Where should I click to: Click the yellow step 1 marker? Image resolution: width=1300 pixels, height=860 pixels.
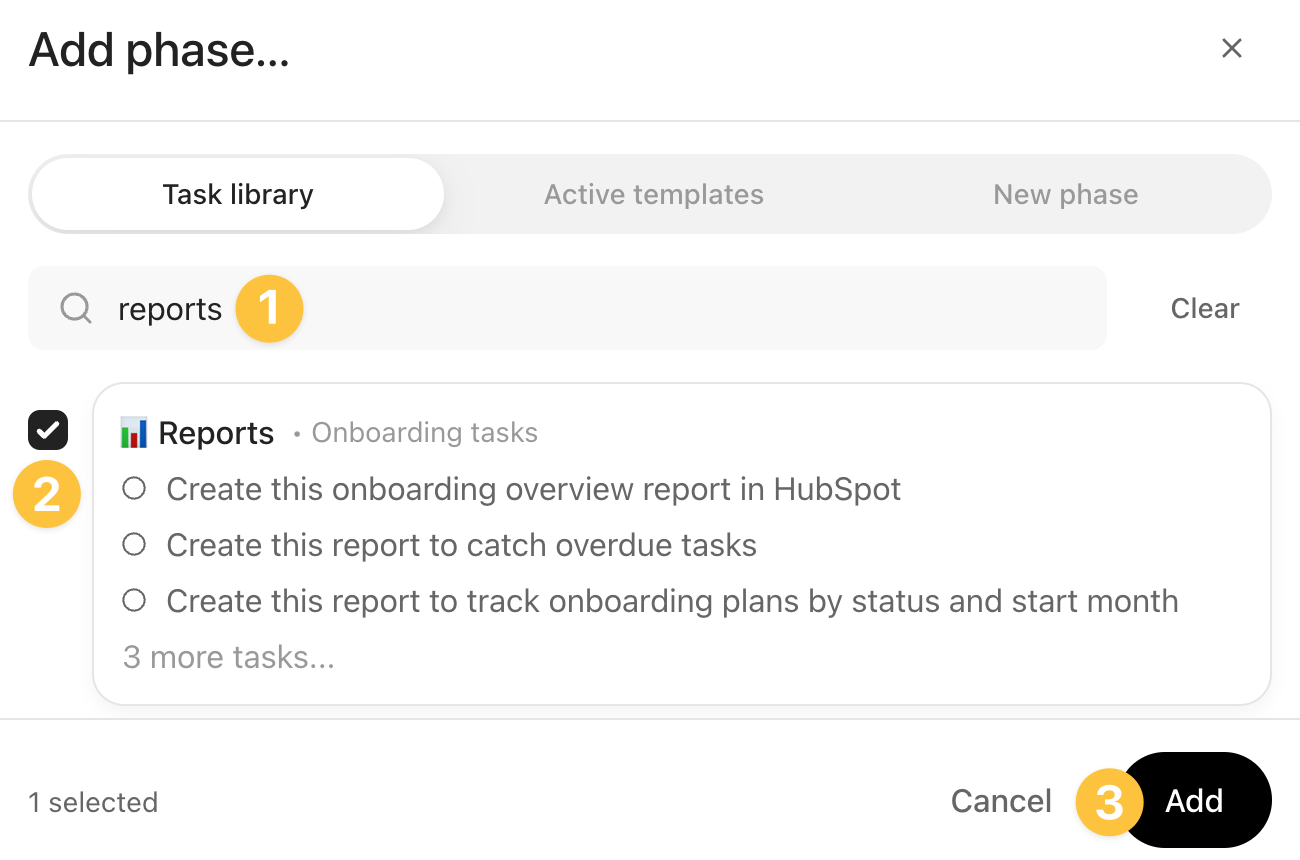point(269,308)
